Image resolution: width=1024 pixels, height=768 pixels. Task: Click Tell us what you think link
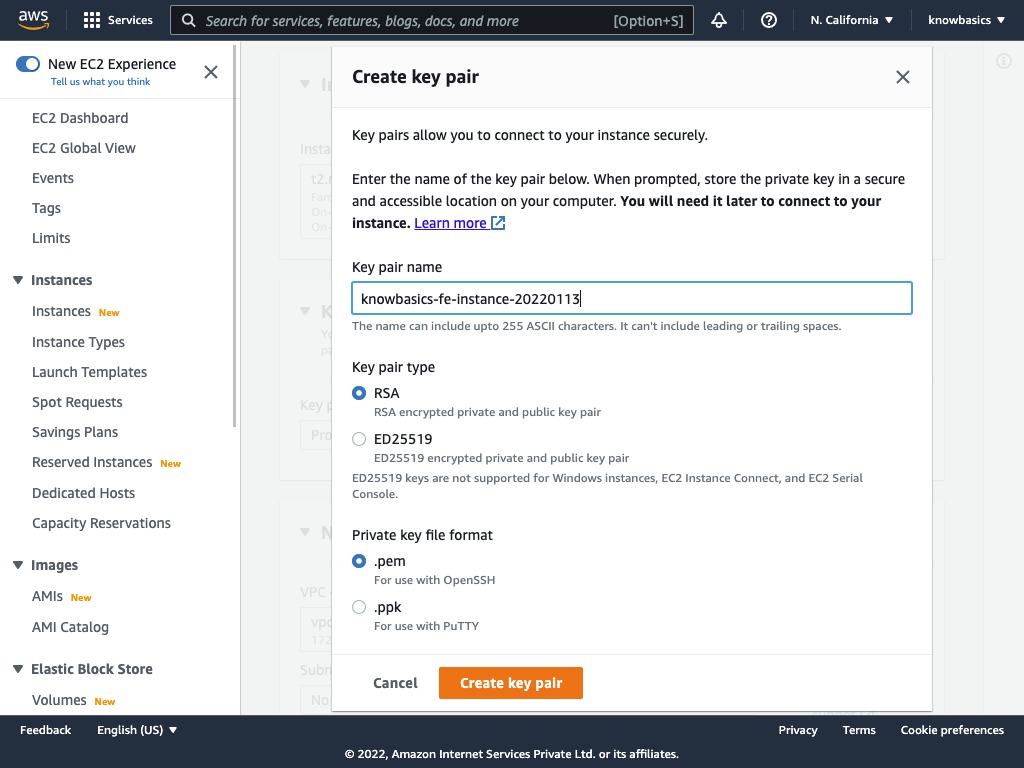[101, 82]
